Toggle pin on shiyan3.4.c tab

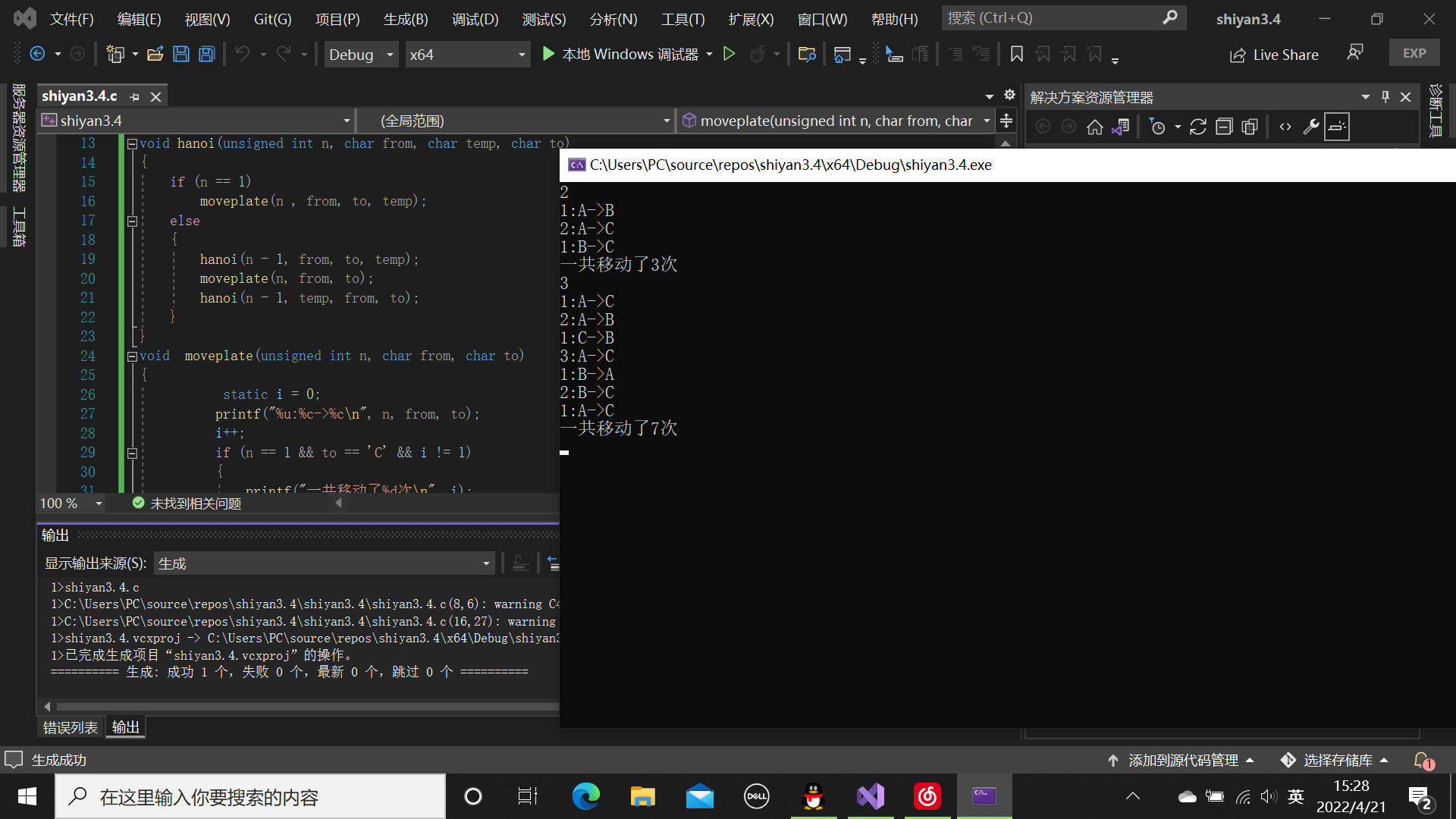(x=135, y=97)
